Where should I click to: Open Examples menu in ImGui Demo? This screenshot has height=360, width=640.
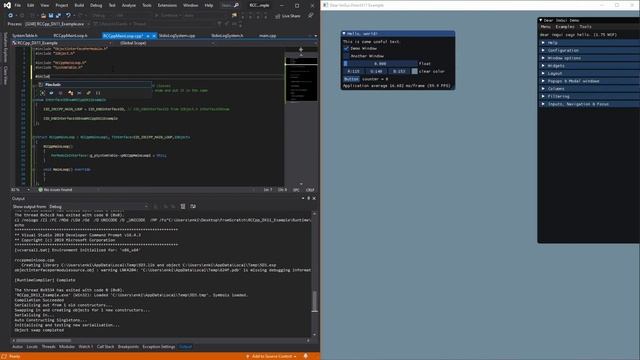[x=565, y=27]
